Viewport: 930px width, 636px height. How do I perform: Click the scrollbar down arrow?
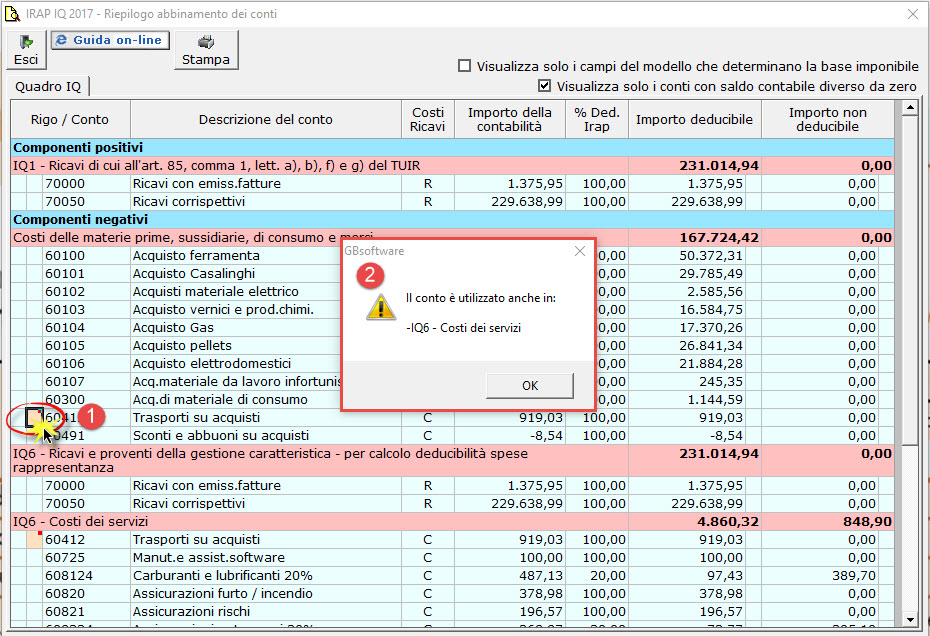[x=909, y=619]
